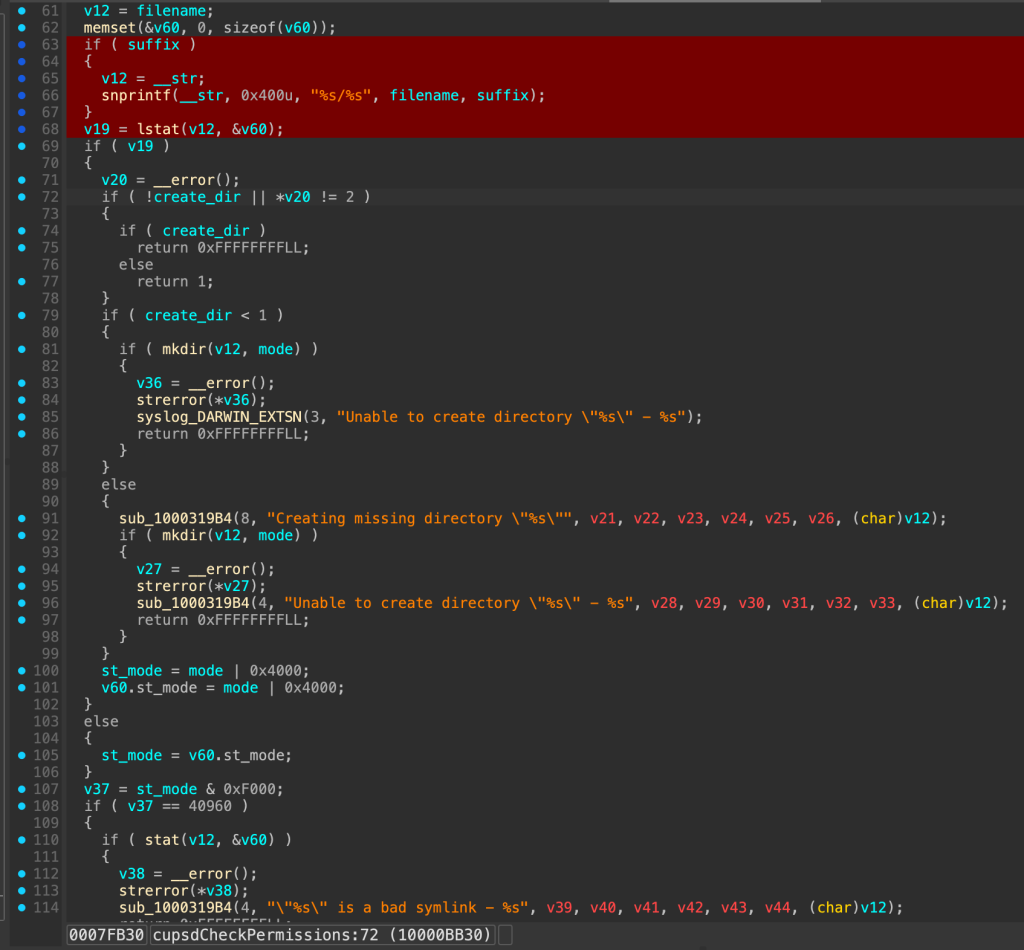1024x950 pixels.
Task: Click 0x400u size argument on line 66
Action: coord(266,95)
